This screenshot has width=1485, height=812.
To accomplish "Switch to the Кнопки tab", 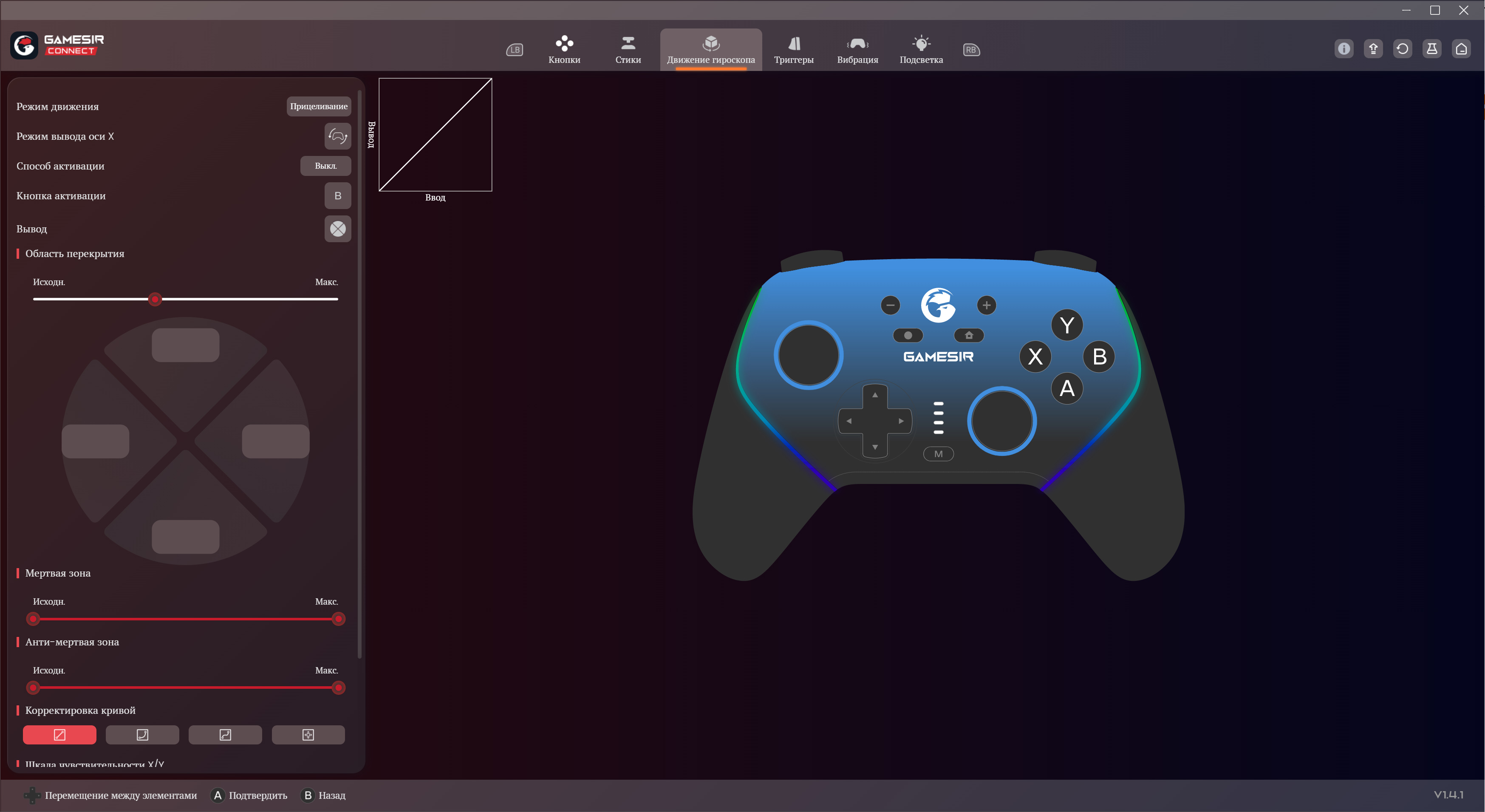I will coord(564,50).
